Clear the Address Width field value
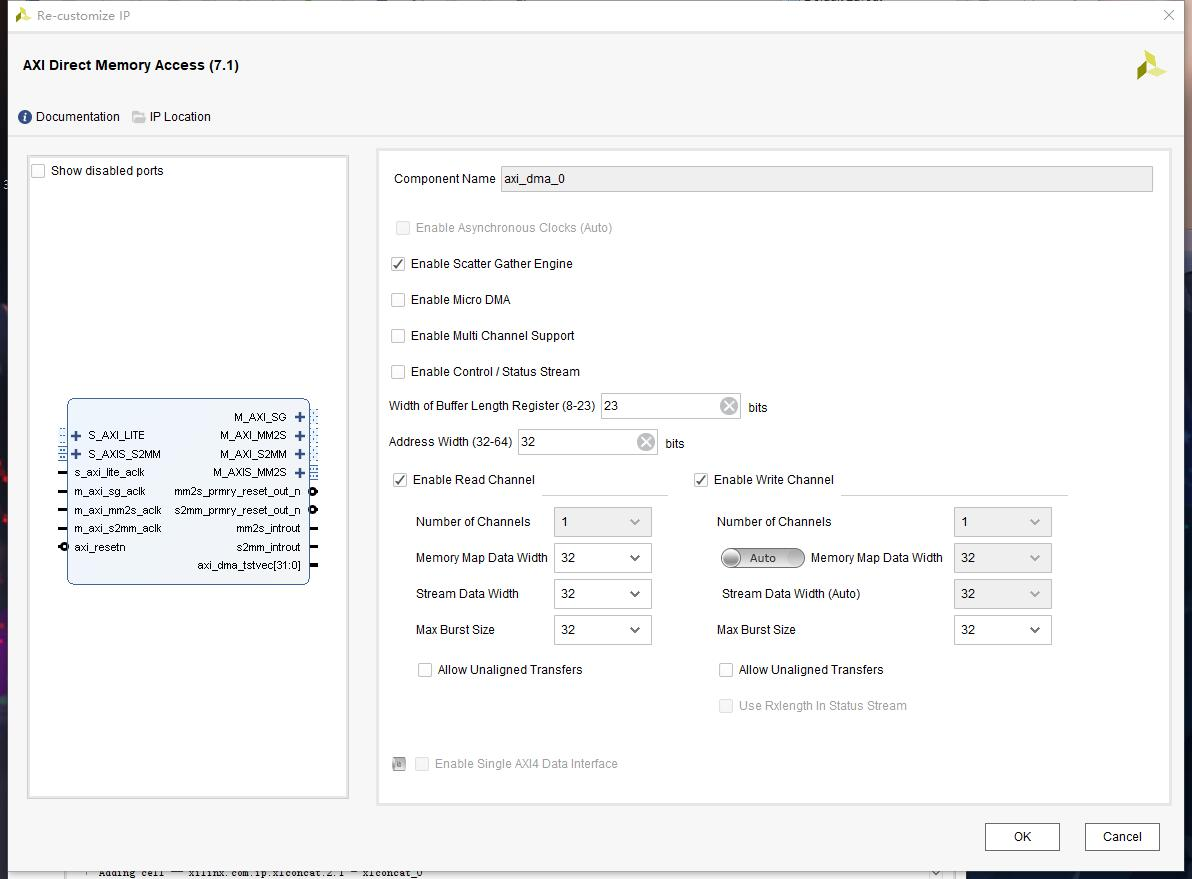 coord(645,441)
